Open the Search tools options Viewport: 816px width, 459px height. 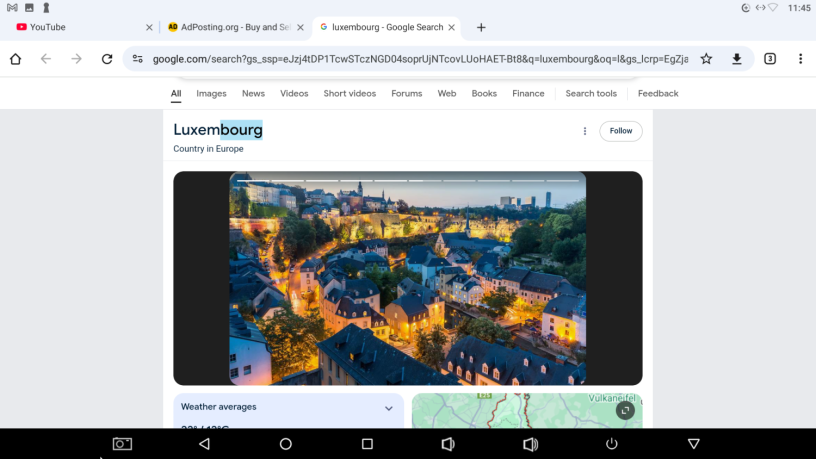point(591,94)
